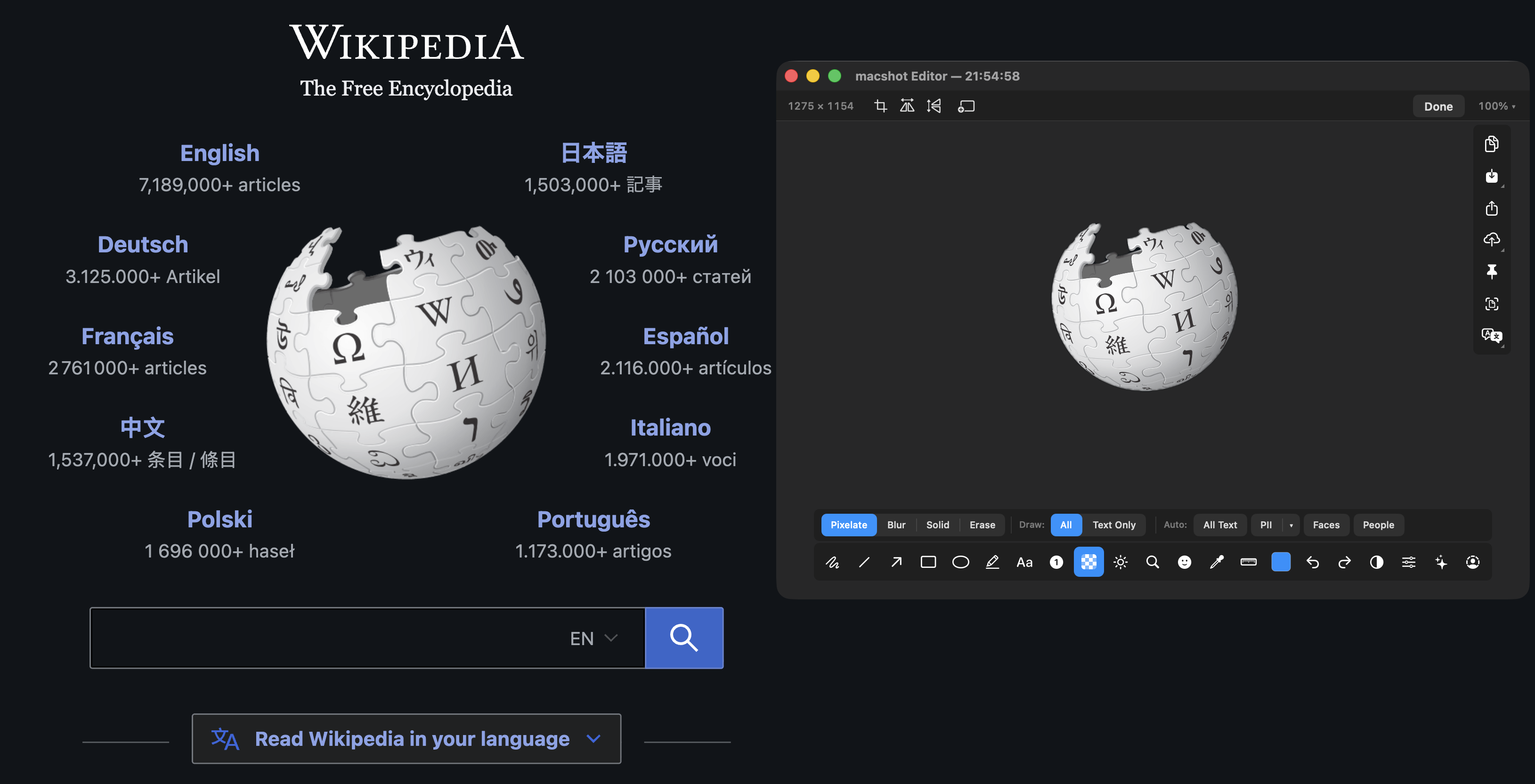Expand Read Wikipedia in your language

(406, 739)
